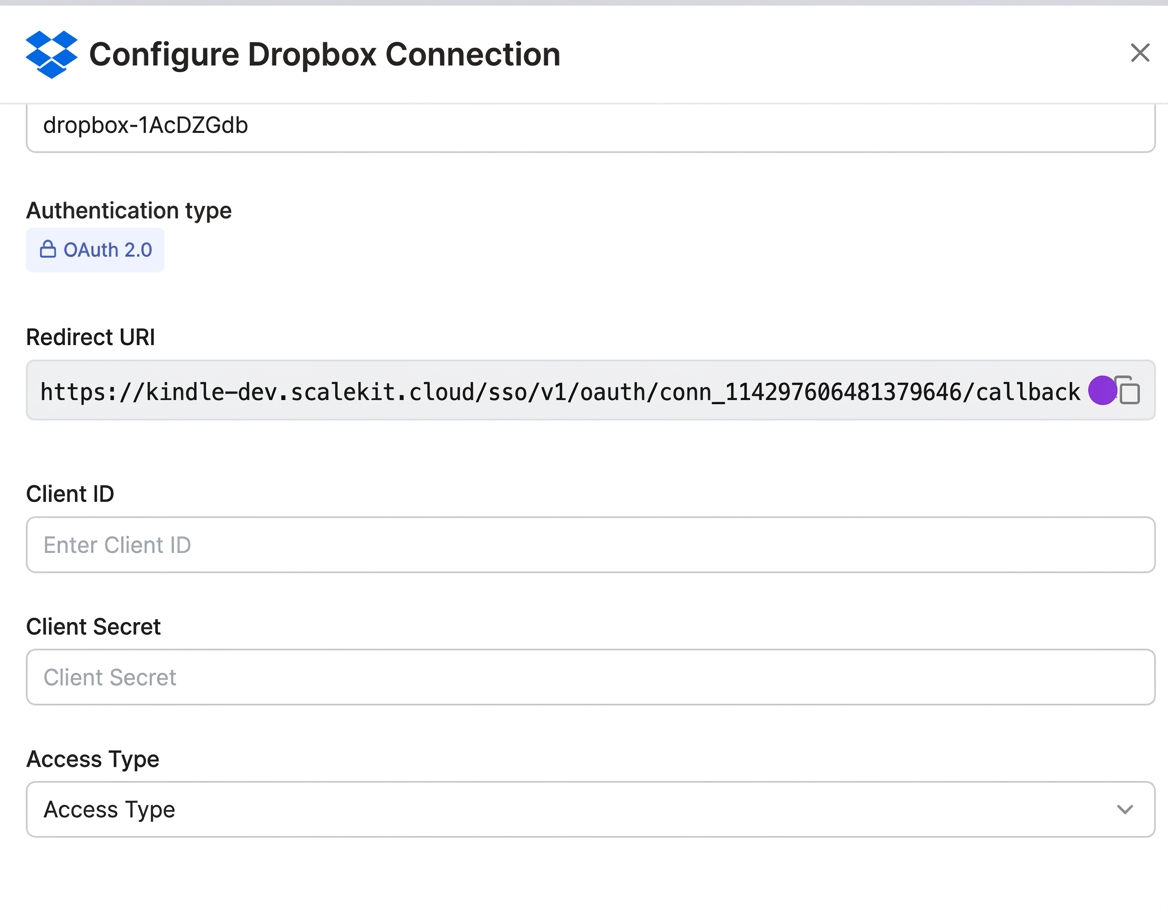Click the Dropbox logo icon

tap(51, 54)
